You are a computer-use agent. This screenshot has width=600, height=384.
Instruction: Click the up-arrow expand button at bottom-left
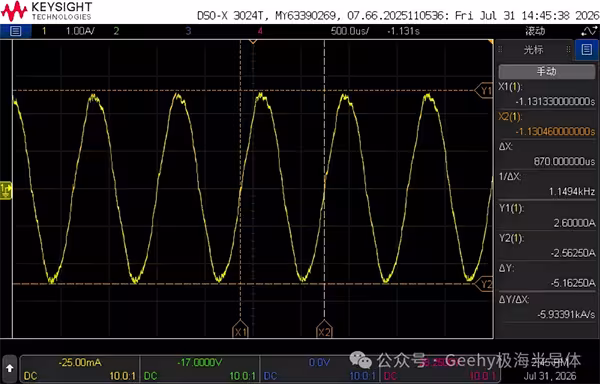tap(10, 368)
